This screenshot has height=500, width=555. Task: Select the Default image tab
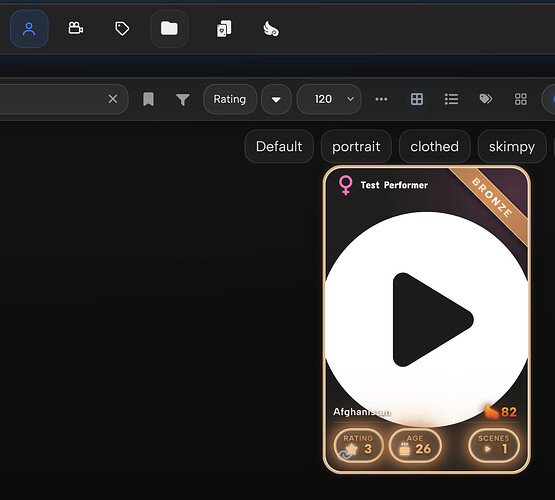click(x=279, y=146)
